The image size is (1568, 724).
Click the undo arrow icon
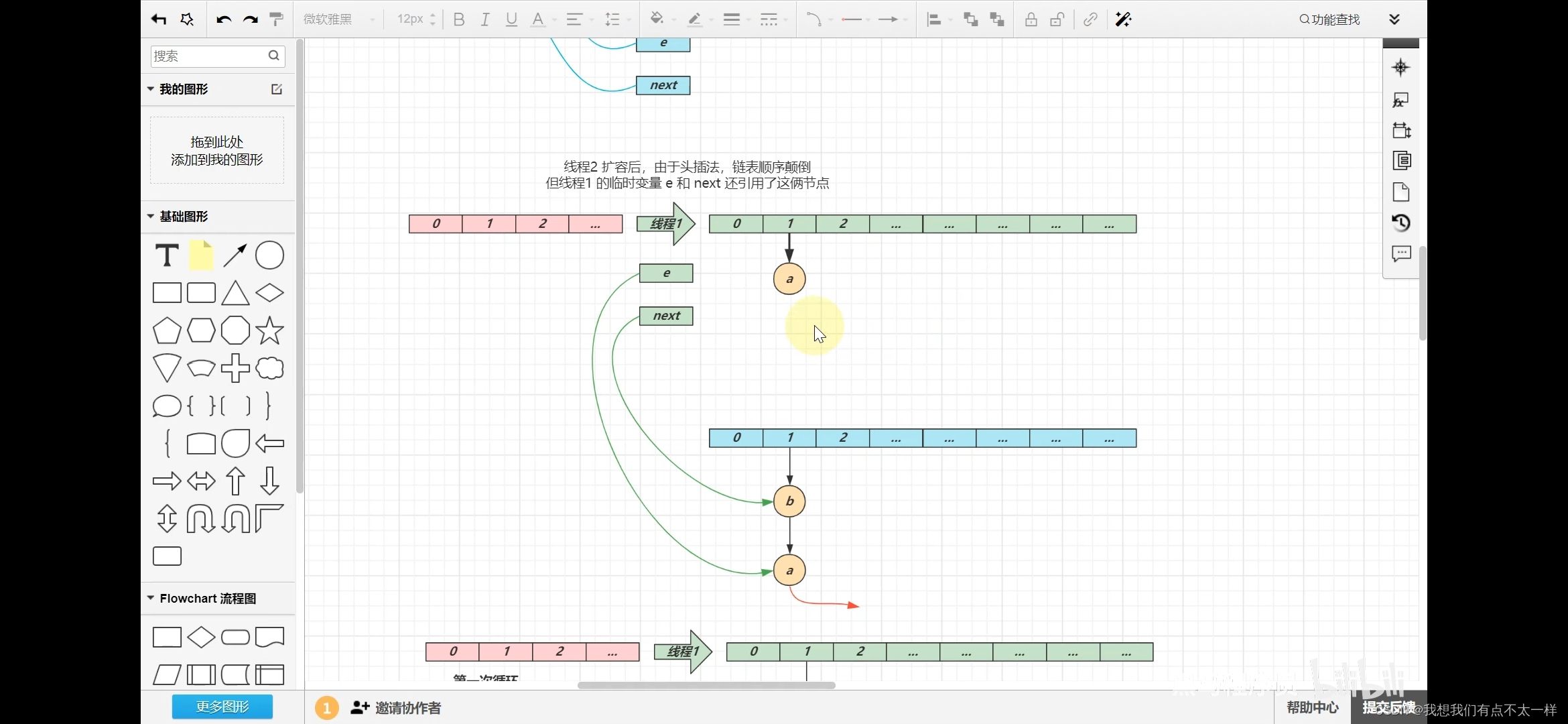coord(223,19)
